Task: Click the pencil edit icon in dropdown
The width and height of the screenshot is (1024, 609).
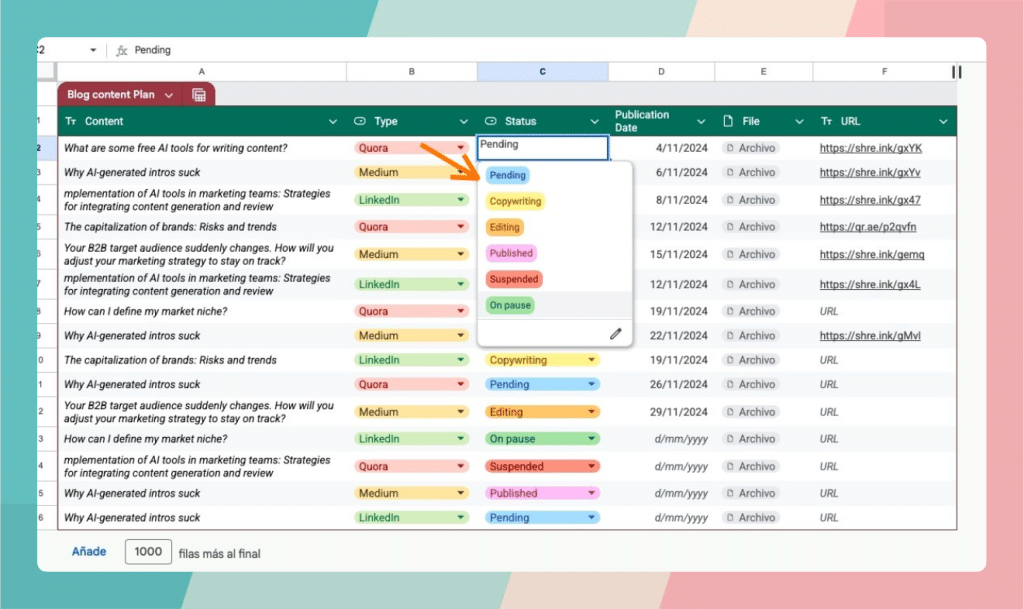Action: (x=616, y=333)
